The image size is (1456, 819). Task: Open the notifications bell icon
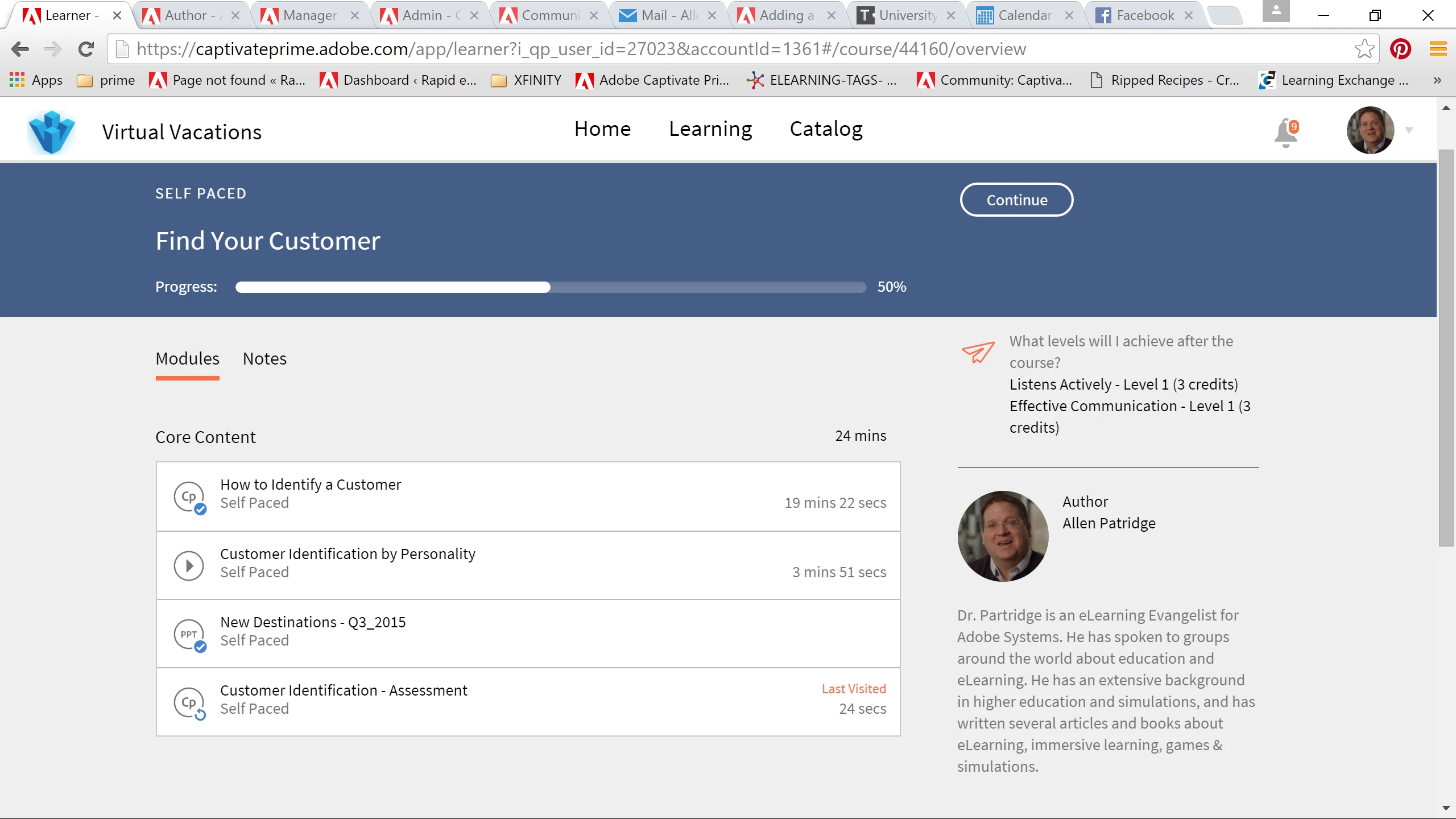(x=1285, y=133)
